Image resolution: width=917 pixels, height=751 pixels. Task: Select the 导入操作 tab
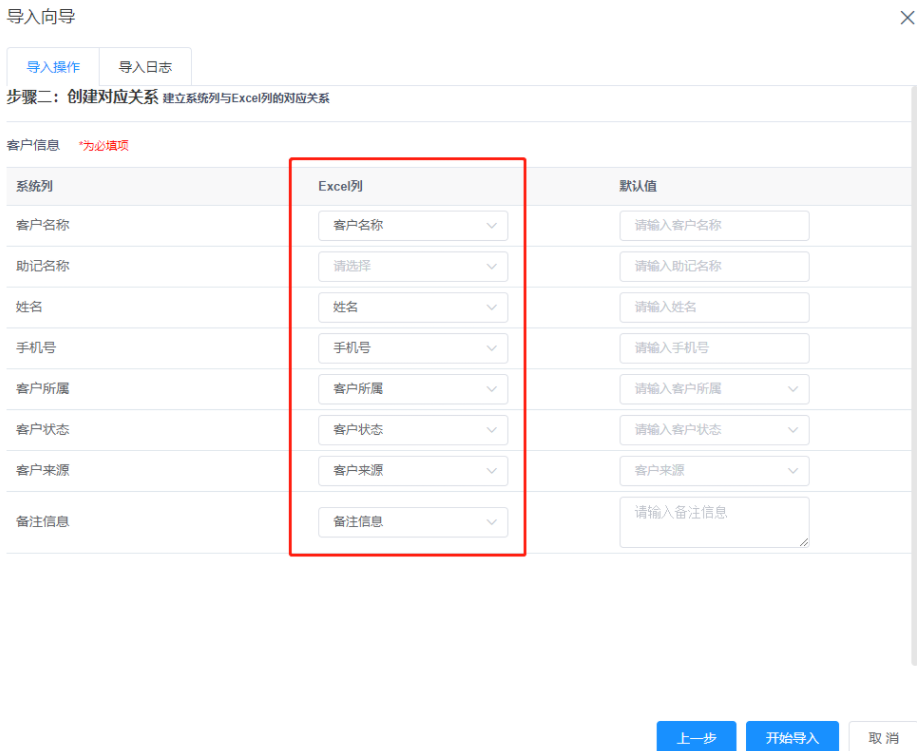52,66
